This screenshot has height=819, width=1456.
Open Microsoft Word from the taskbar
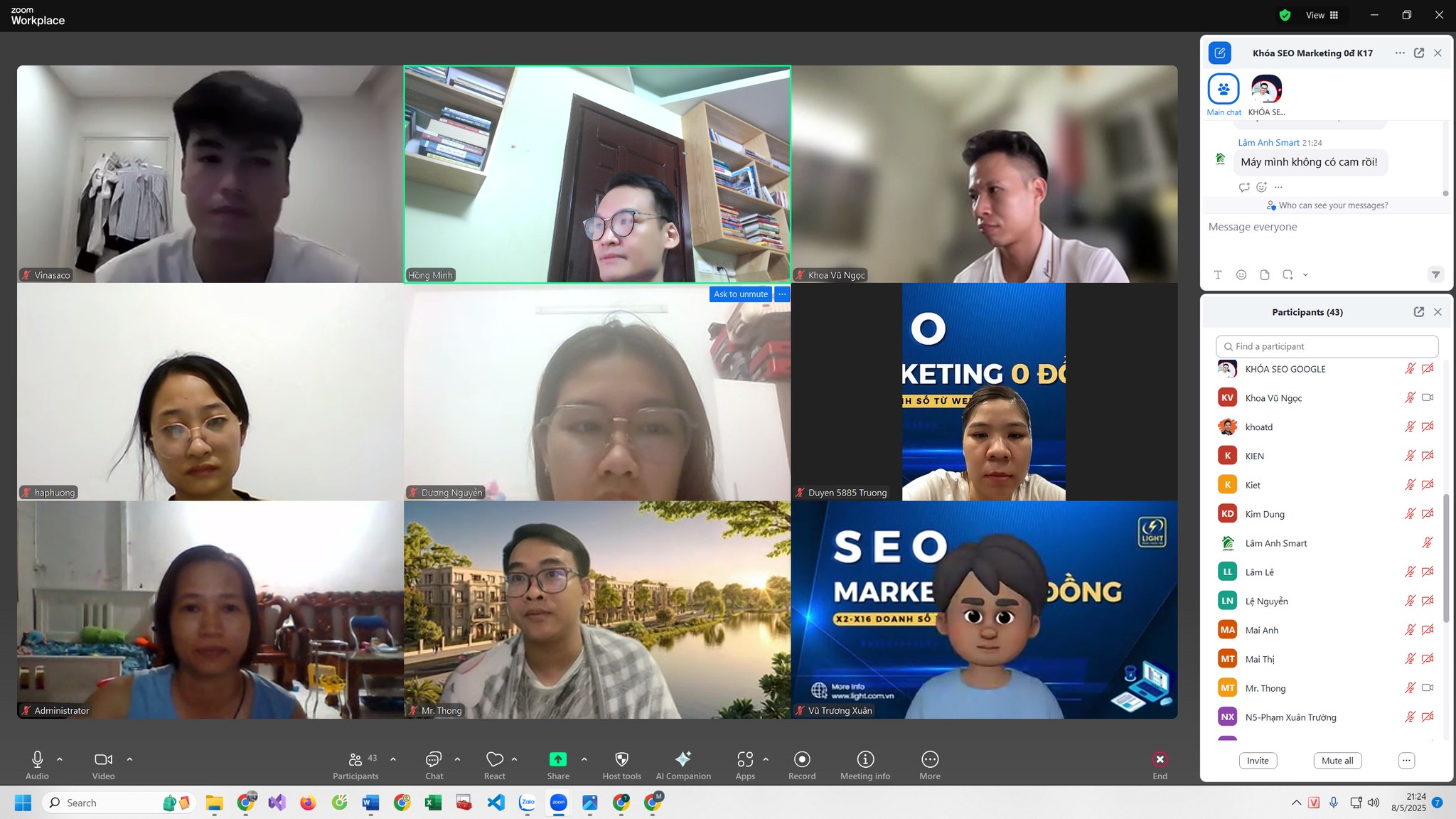click(370, 803)
